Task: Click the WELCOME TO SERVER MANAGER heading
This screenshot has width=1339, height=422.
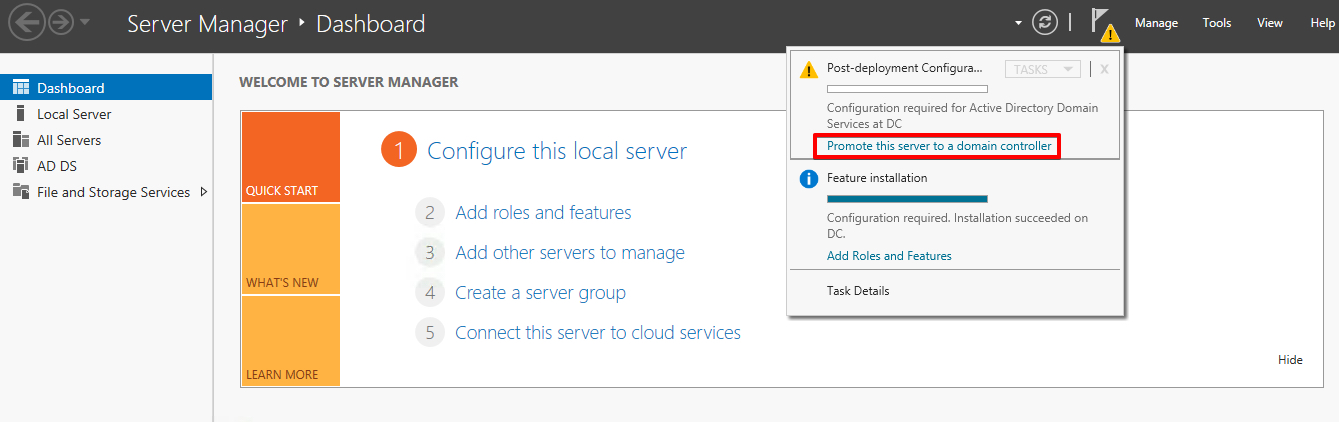Action: point(349,82)
